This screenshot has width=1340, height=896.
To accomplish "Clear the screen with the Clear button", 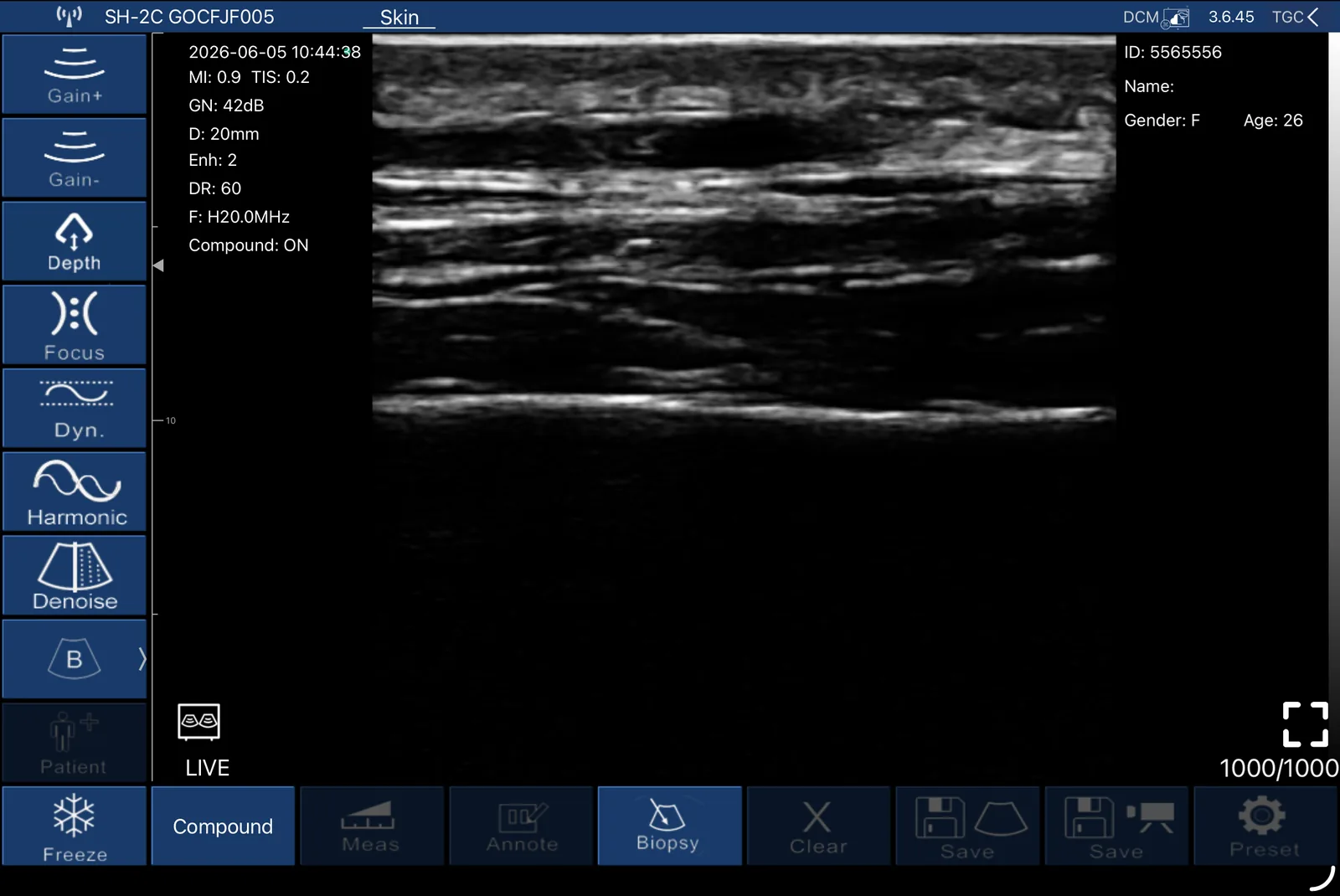I will 818,826.
